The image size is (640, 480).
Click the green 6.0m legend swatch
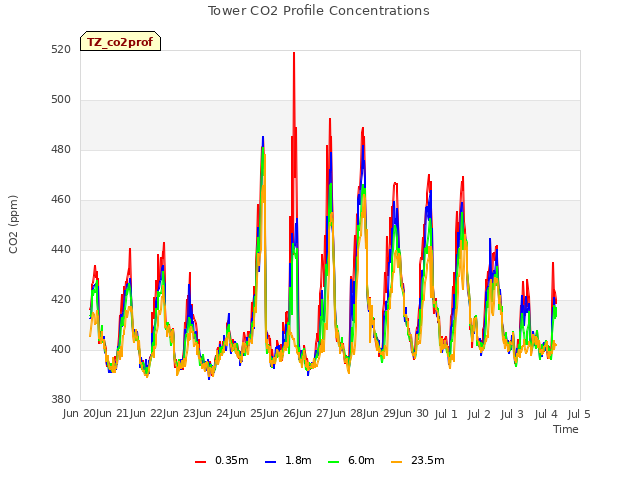[x=333, y=462]
